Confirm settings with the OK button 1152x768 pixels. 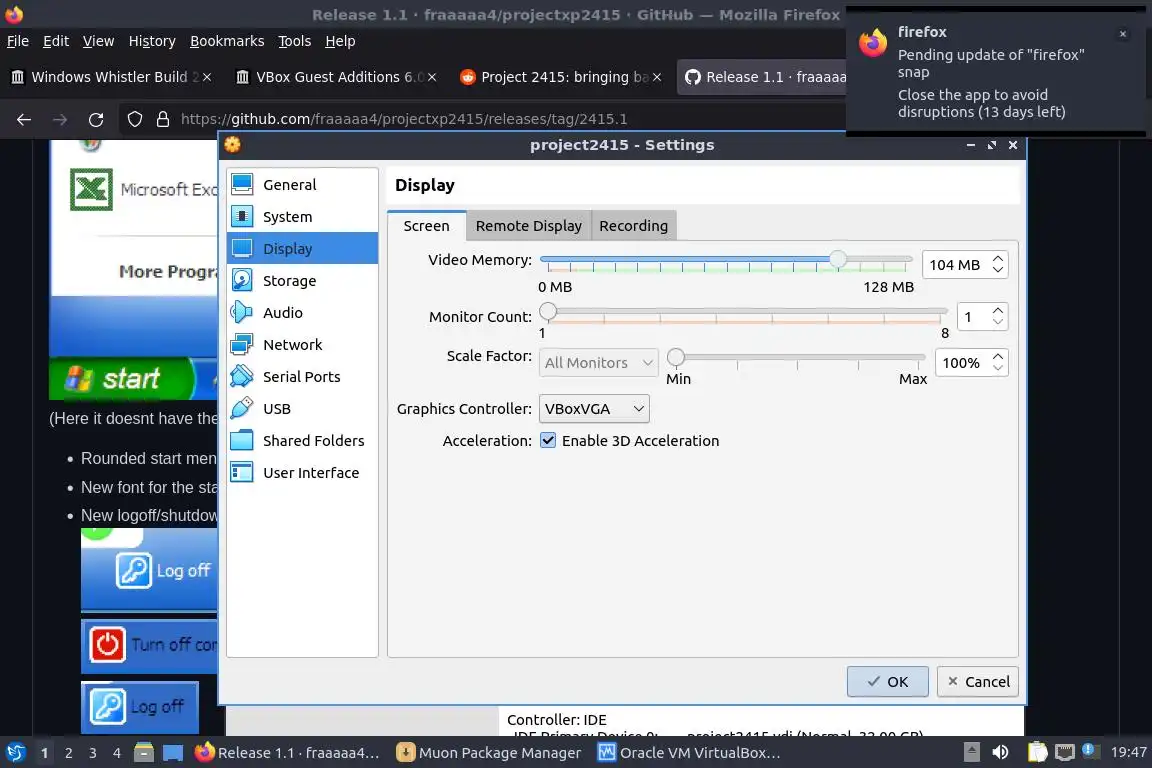click(888, 681)
